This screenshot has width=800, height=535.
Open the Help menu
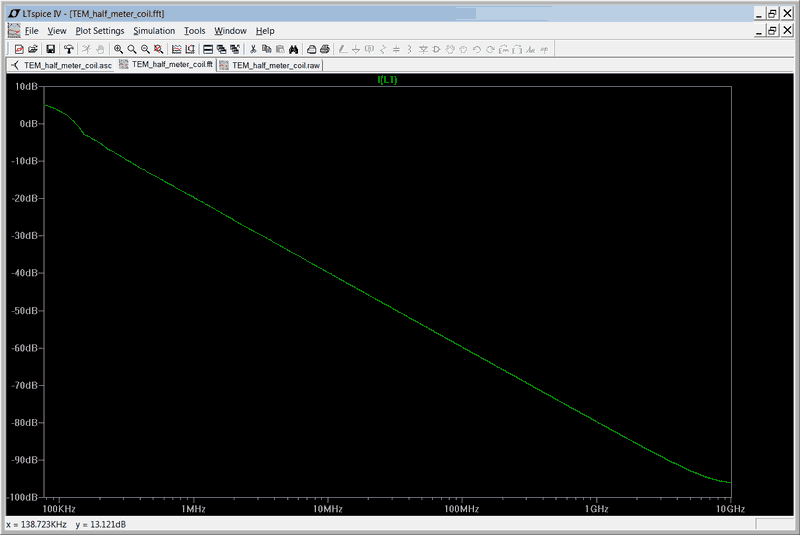point(265,31)
